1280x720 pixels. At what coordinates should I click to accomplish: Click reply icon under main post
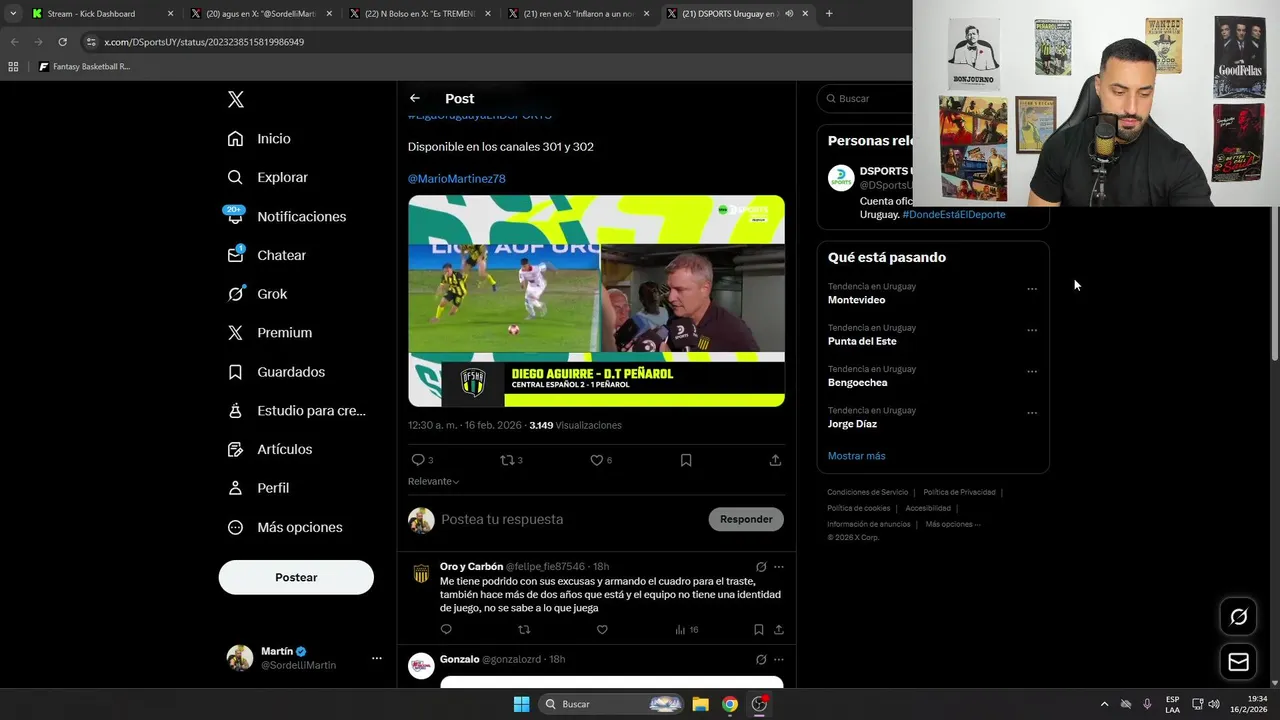[418, 460]
